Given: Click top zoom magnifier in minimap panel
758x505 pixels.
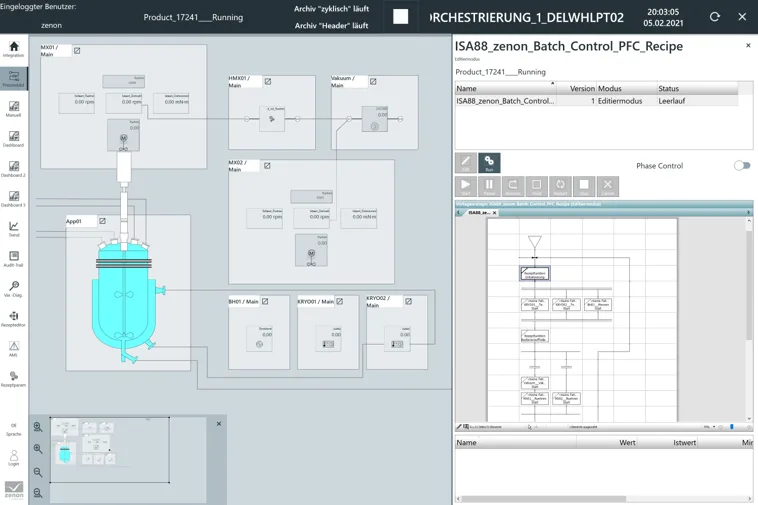Looking at the screenshot, I should click(38, 427).
